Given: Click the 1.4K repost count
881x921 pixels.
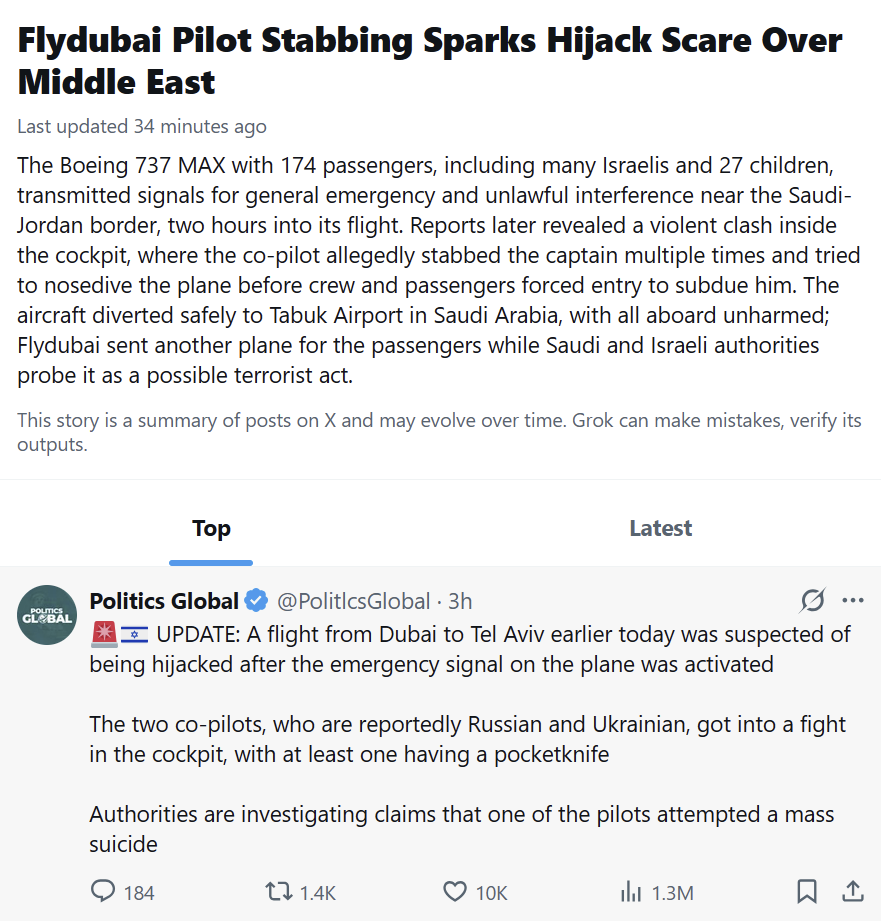Looking at the screenshot, I should pyautogui.click(x=318, y=893).
